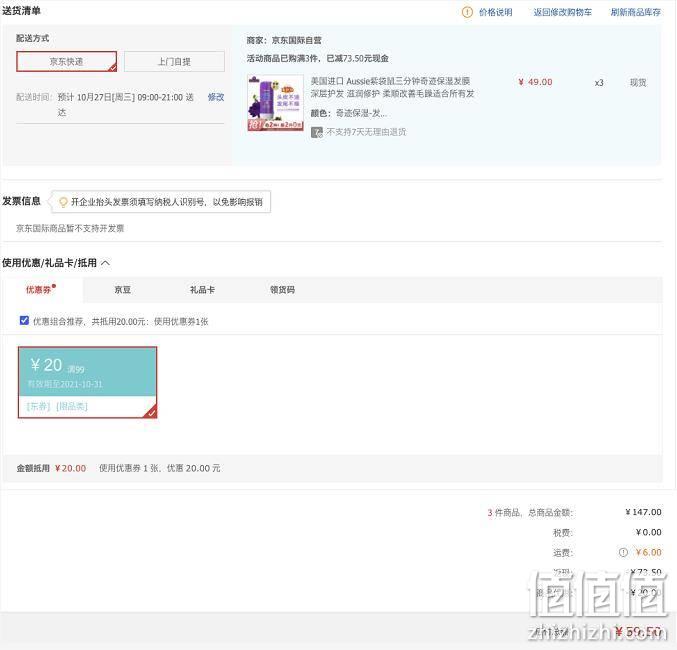Click the 颜色: 奇迹保湿 attribute text
The image size is (677, 650).
348,113
